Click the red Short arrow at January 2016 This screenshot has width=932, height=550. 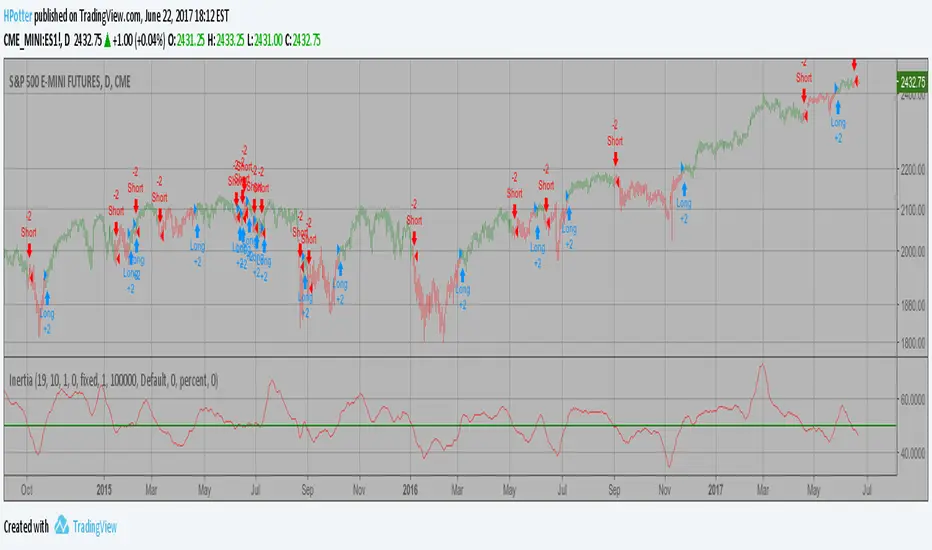pyautogui.click(x=414, y=238)
